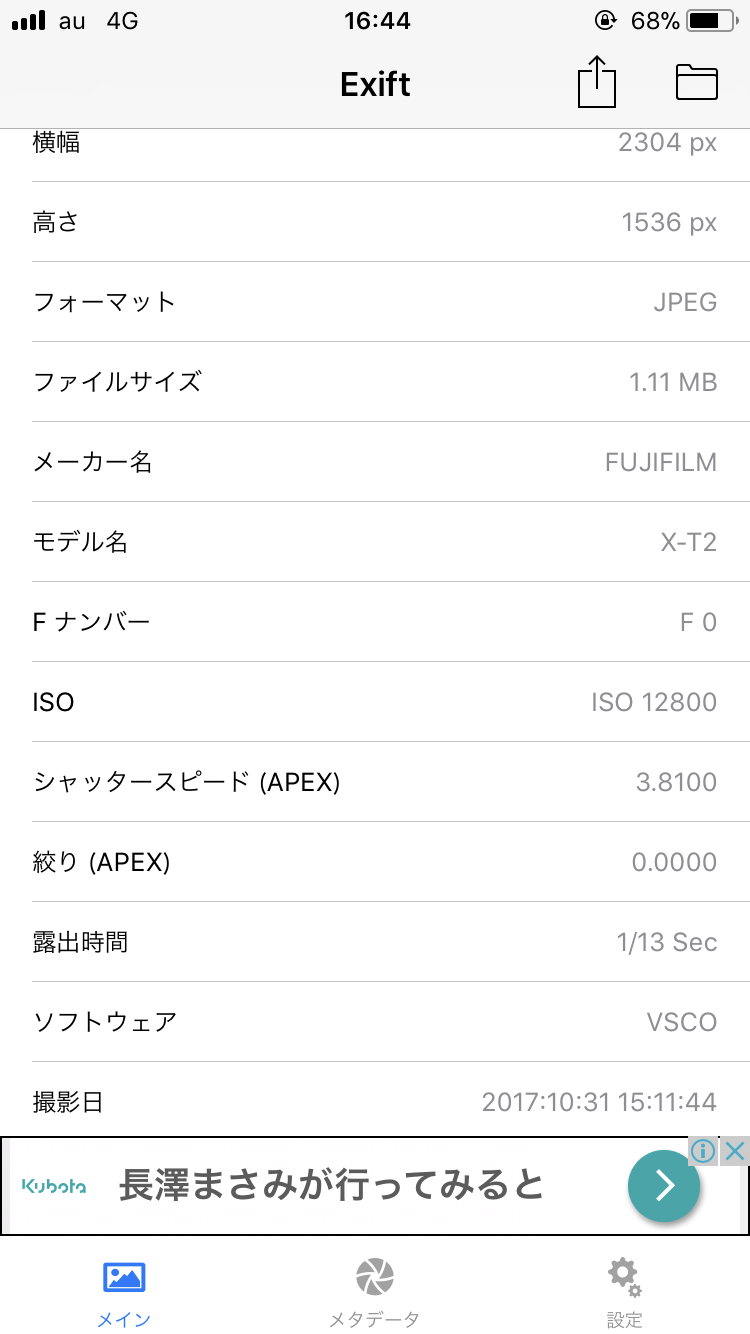Tap the share export icon
This screenshot has height=1334, width=750.
tap(596, 82)
